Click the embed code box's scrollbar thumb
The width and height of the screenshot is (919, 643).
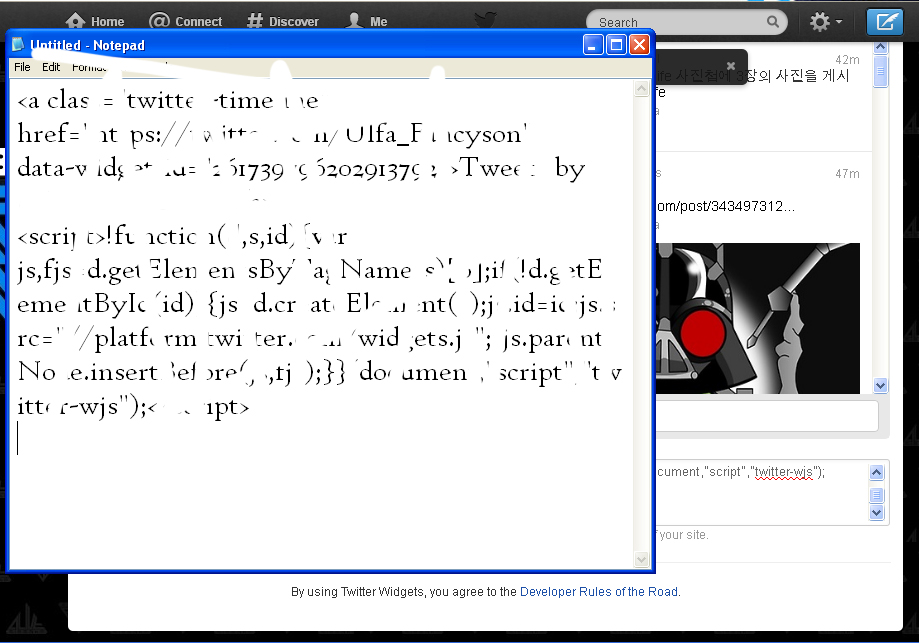tap(876, 495)
